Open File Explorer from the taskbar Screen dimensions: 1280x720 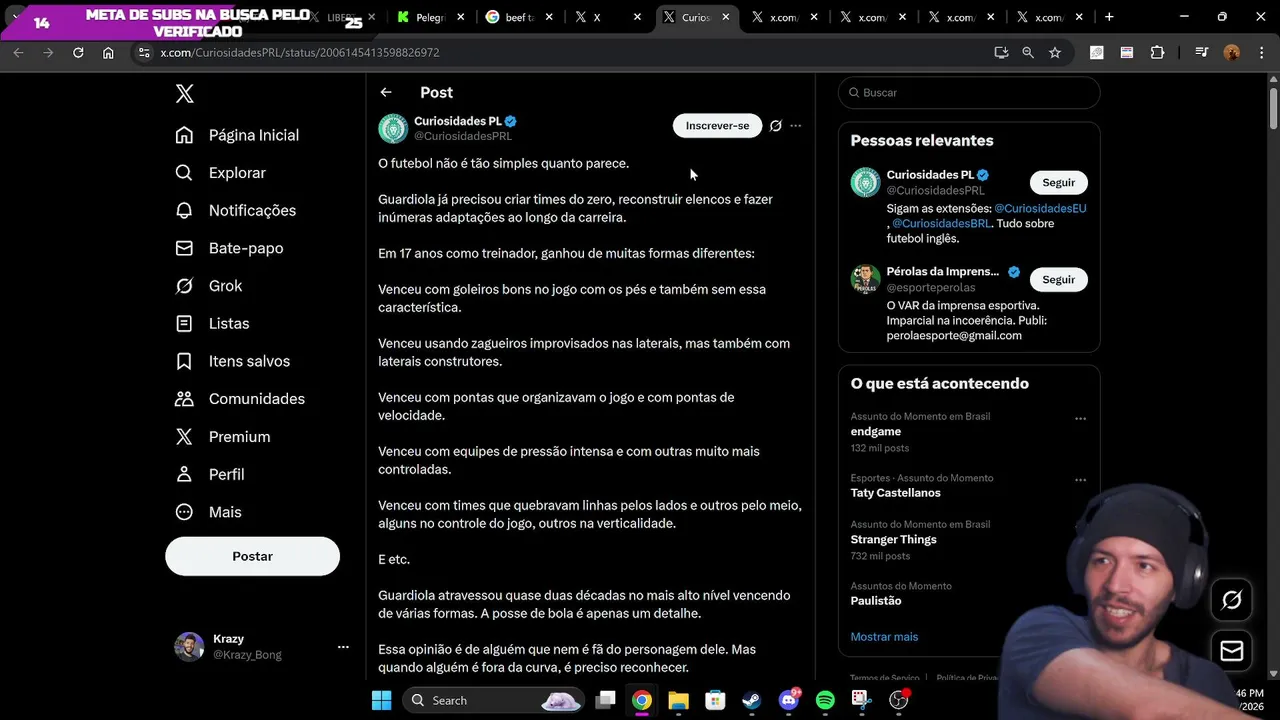(x=678, y=700)
